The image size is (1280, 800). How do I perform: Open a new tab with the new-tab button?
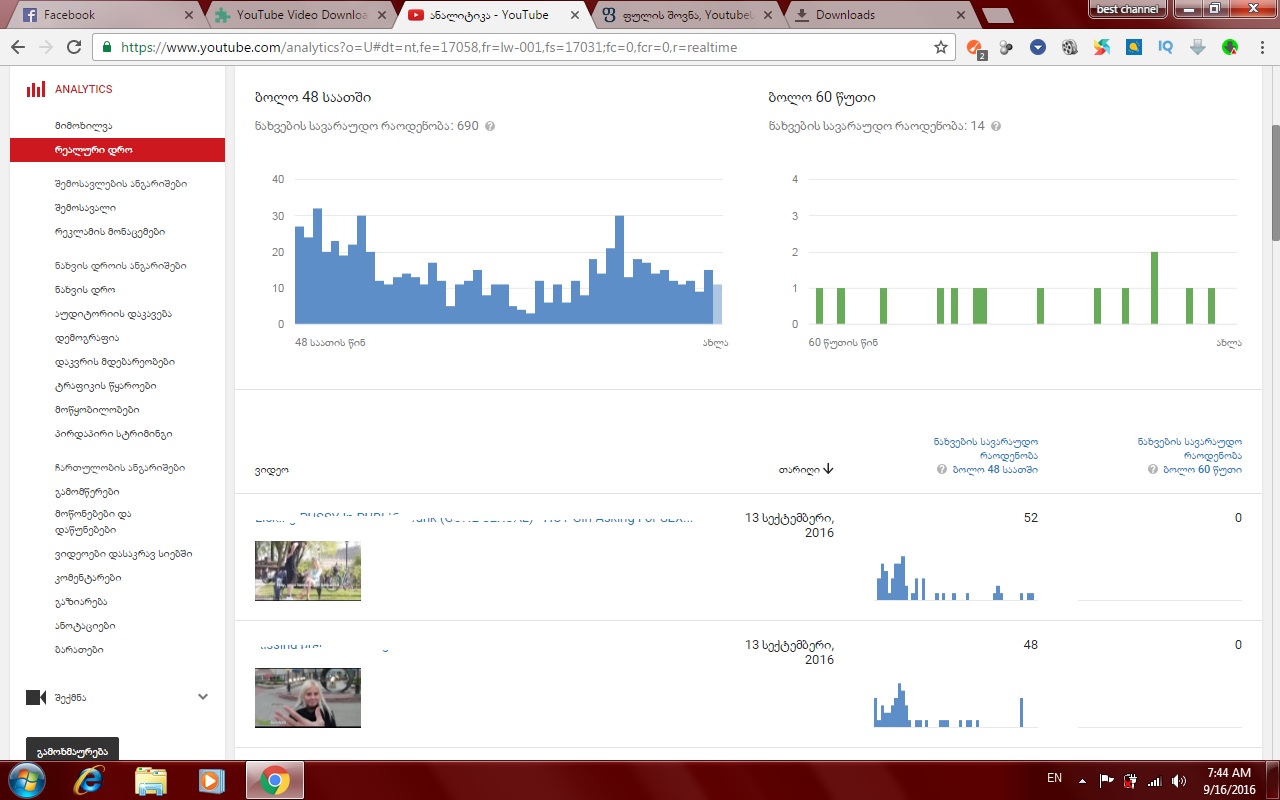coord(997,15)
